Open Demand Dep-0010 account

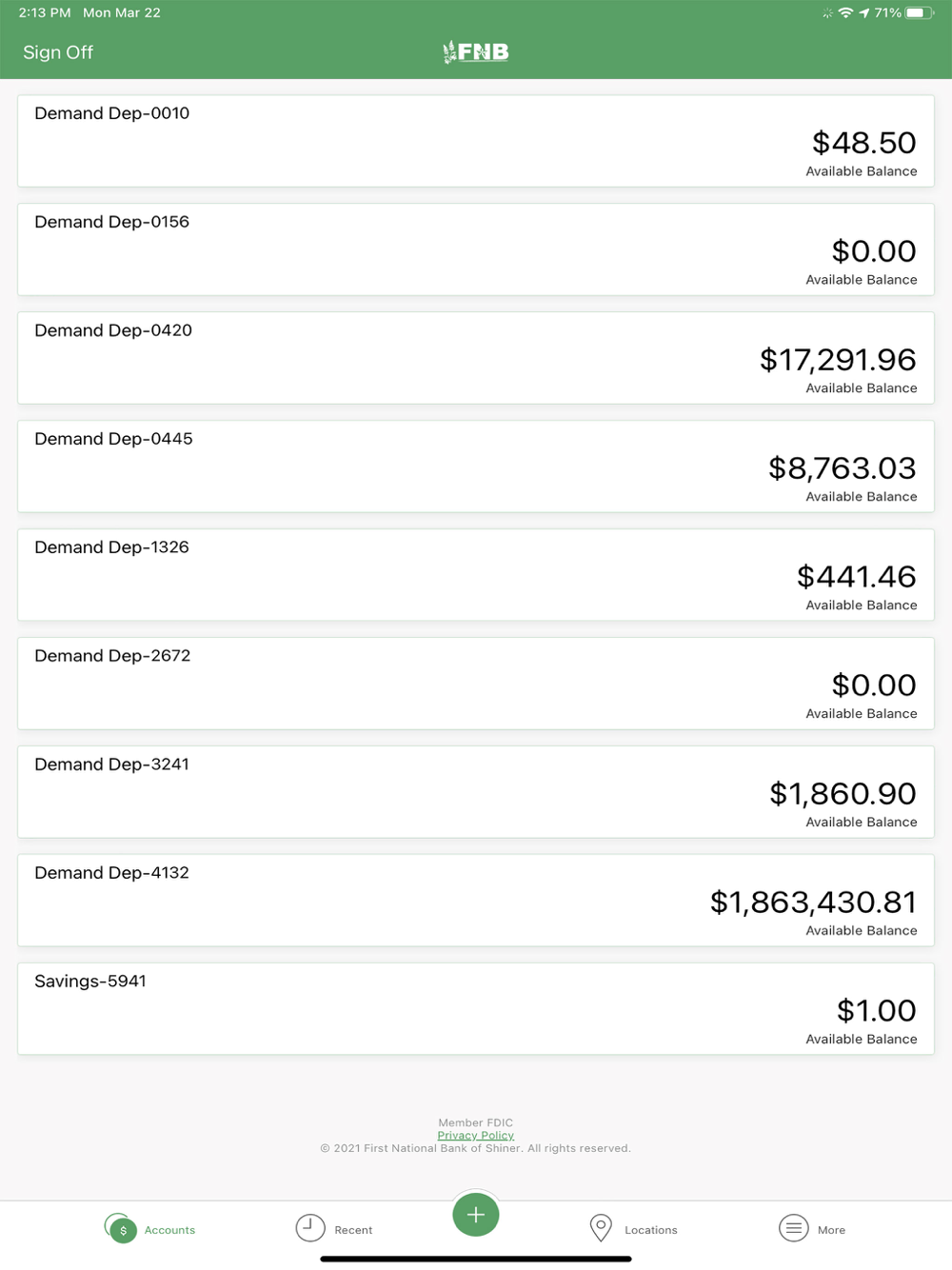pyautogui.click(x=476, y=141)
